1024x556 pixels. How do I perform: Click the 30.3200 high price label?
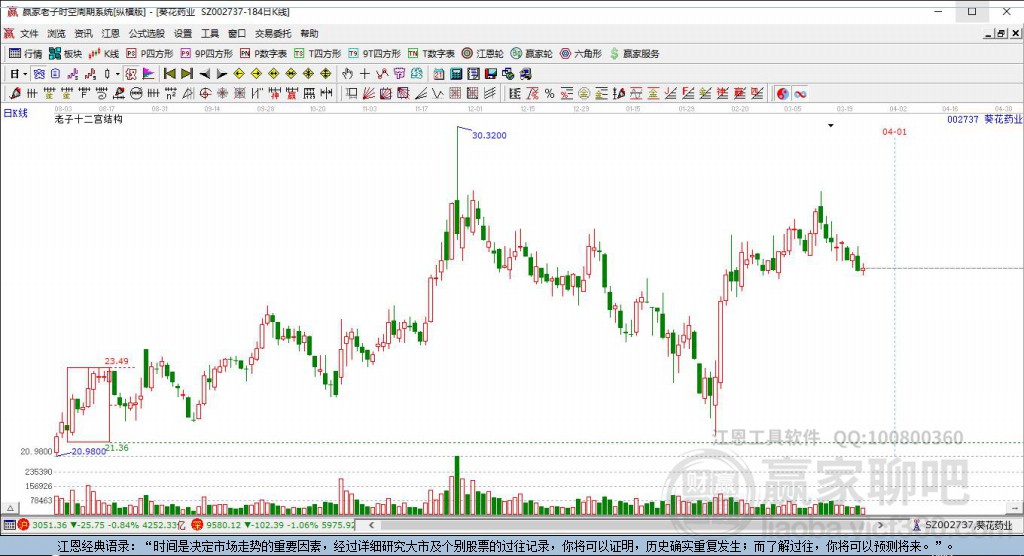coord(489,135)
